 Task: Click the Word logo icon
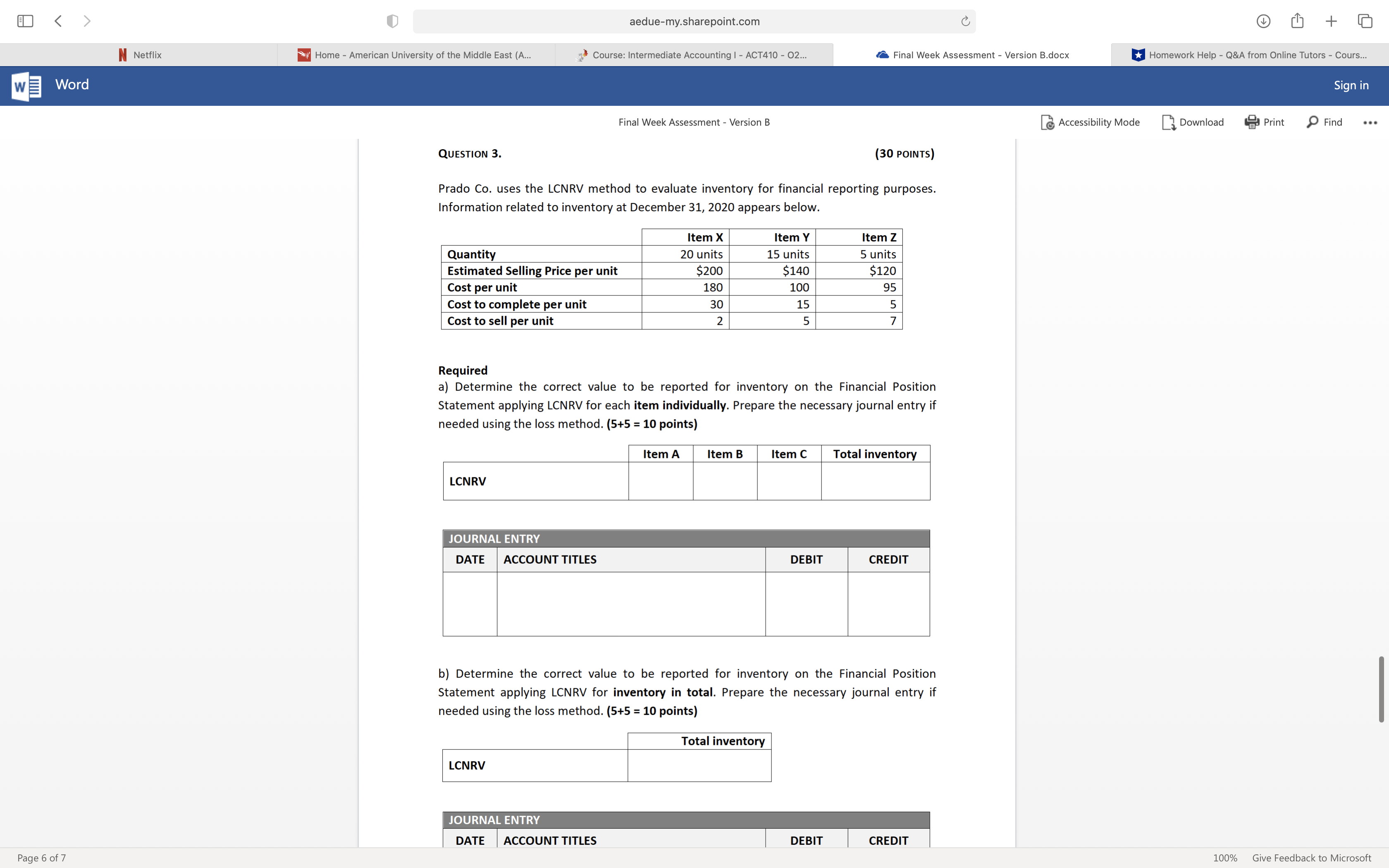[26, 86]
